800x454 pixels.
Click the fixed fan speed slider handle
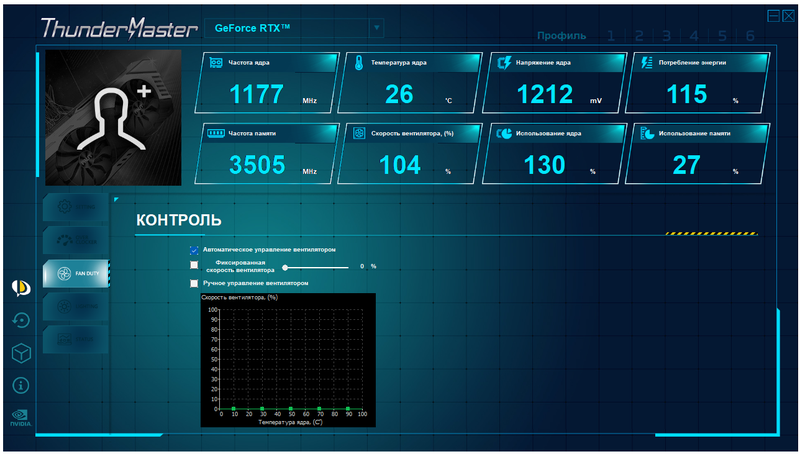click(x=285, y=267)
